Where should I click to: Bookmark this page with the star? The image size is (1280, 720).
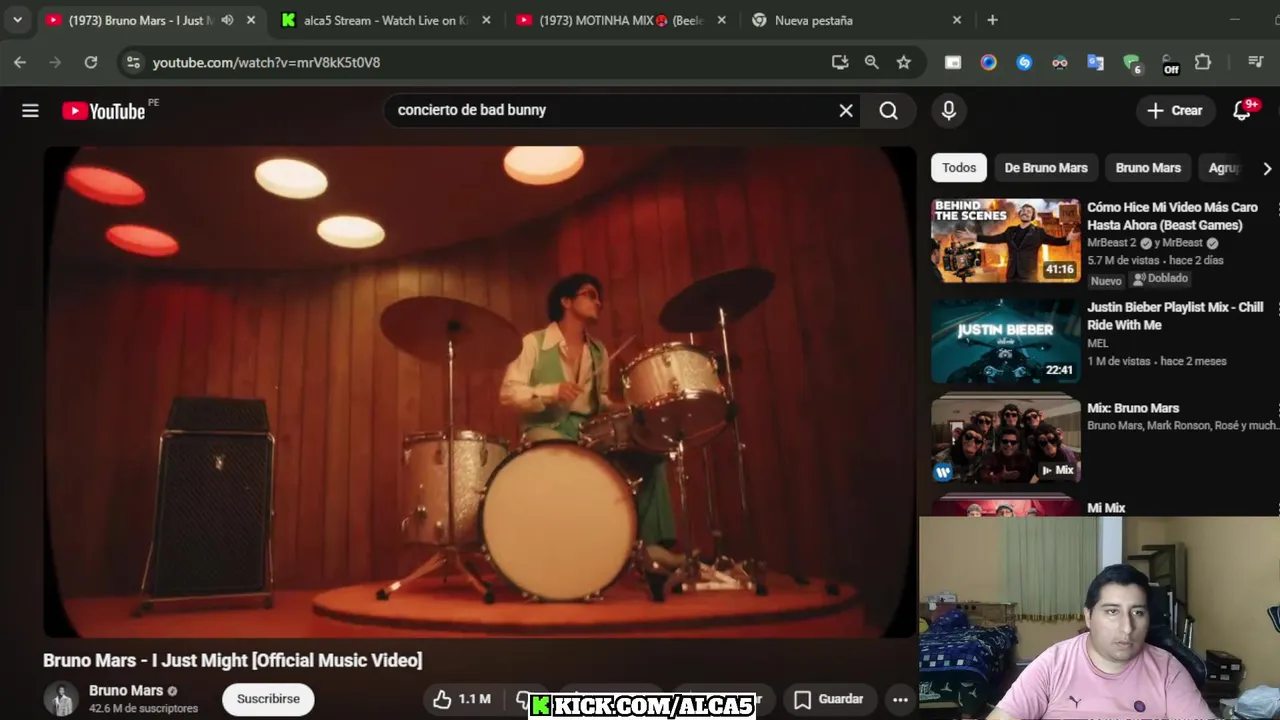click(904, 62)
